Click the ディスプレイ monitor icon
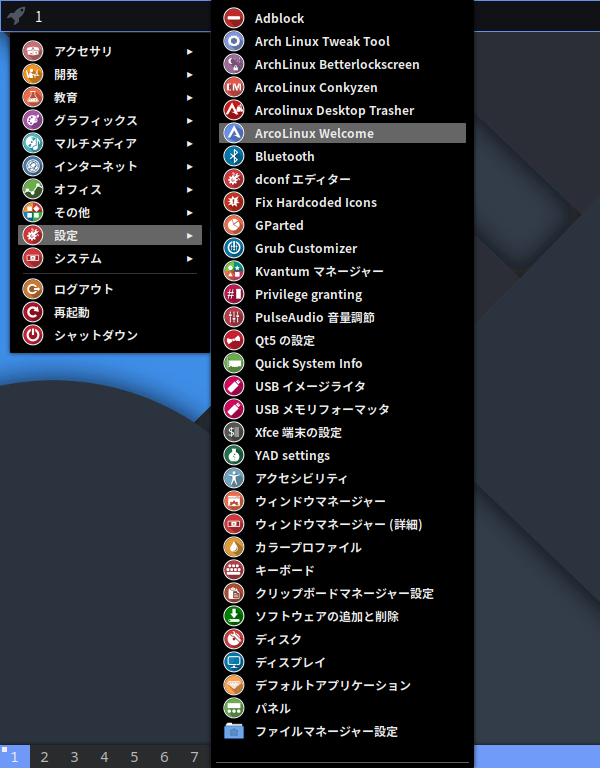The width and height of the screenshot is (600, 768). click(234, 663)
